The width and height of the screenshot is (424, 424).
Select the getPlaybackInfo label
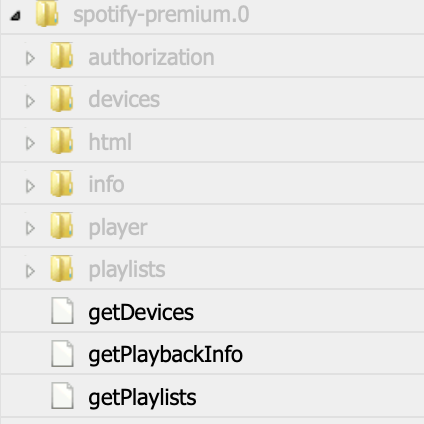(165, 355)
